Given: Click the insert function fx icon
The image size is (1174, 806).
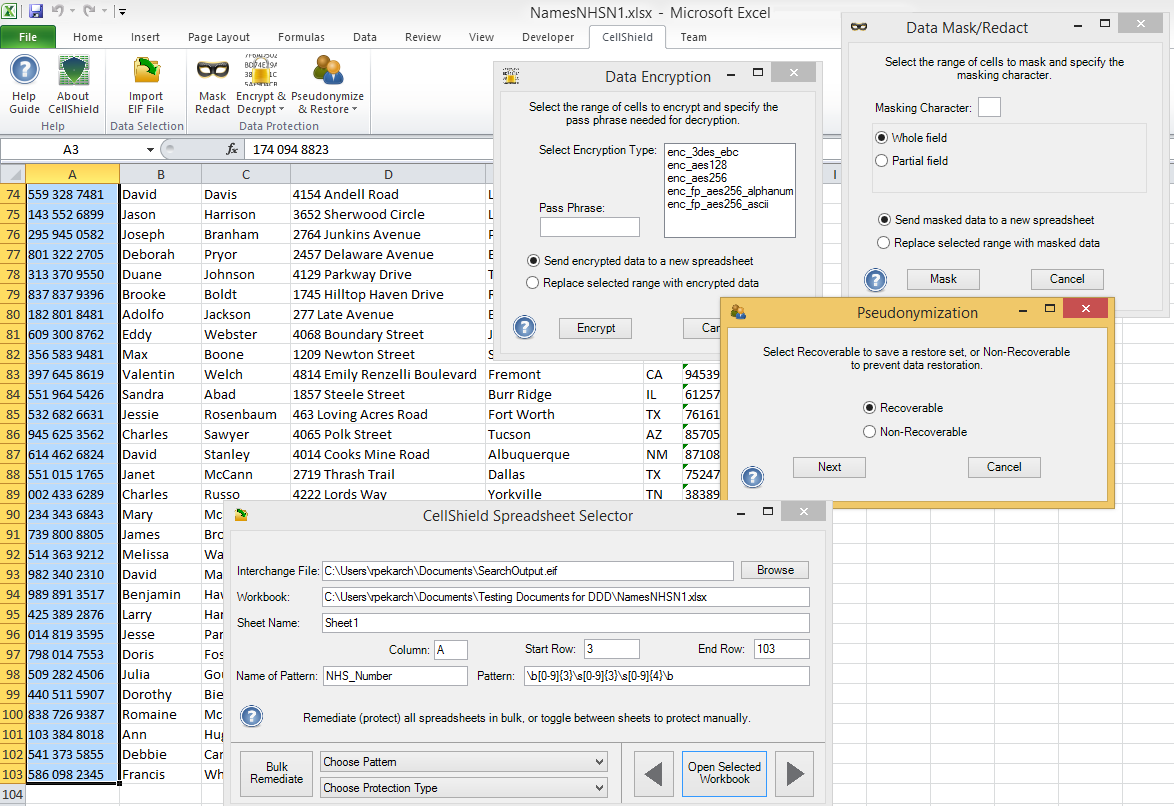Looking at the screenshot, I should [232, 149].
